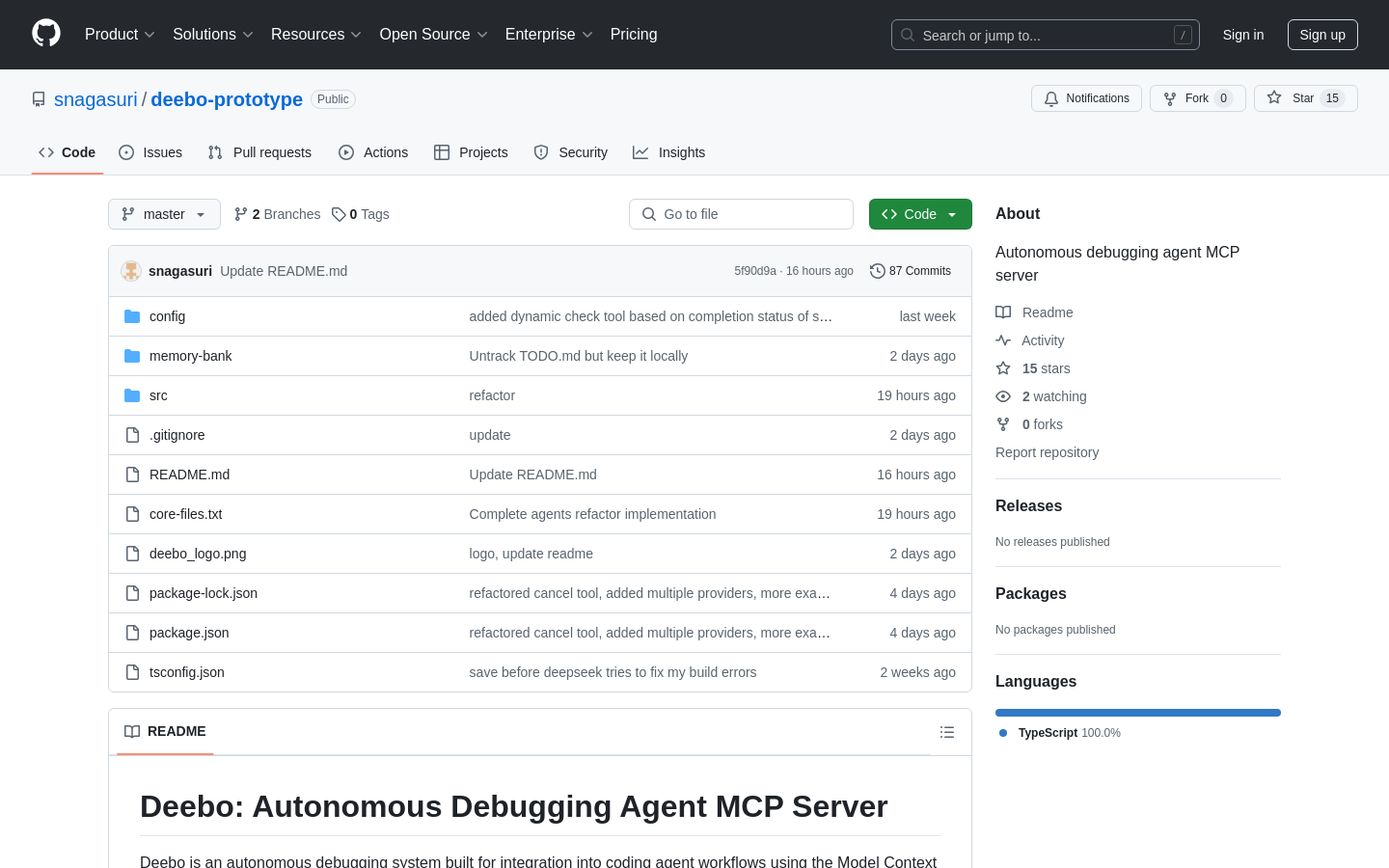Click the Sign up button
1389x868 pixels.
1322,35
